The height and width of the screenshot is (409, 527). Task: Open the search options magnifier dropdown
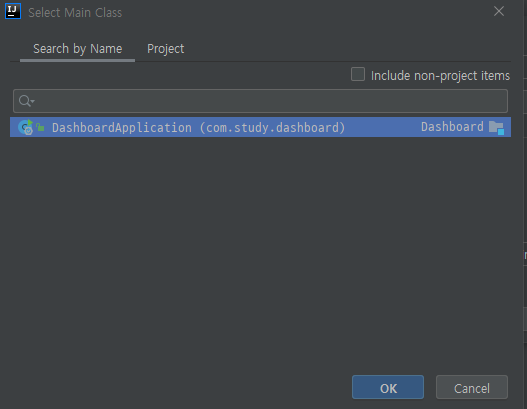(x=26, y=100)
